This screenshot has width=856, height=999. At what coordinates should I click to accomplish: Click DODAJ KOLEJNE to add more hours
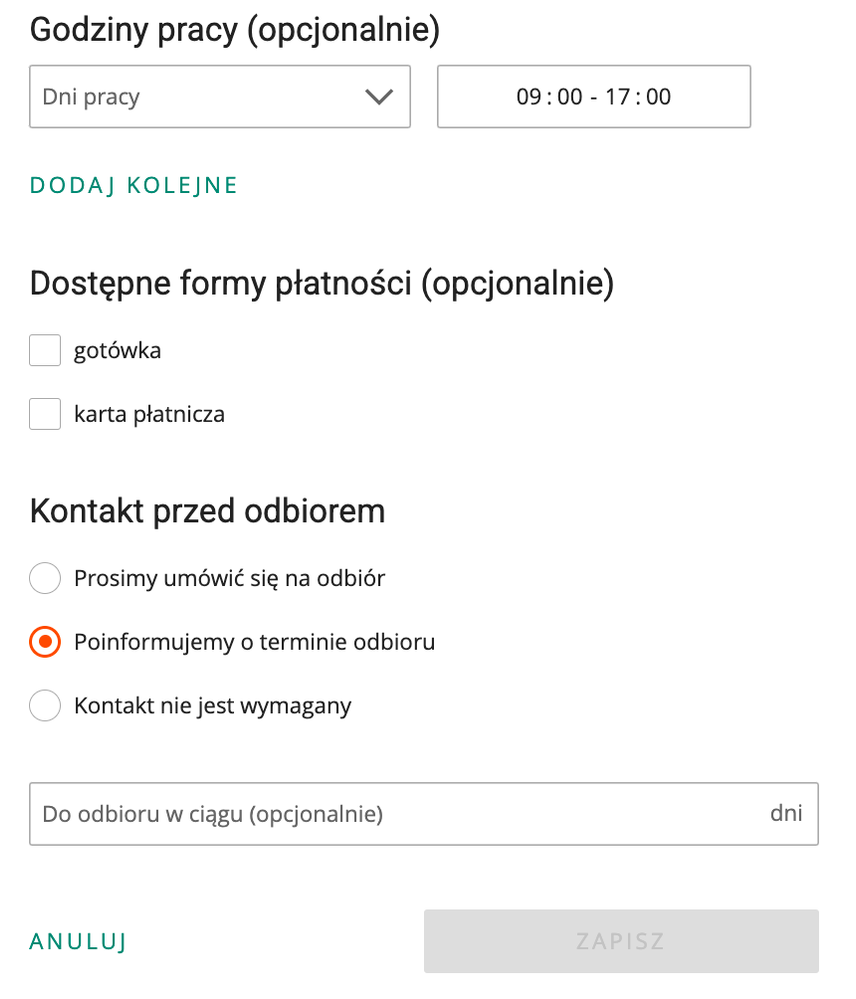134,185
